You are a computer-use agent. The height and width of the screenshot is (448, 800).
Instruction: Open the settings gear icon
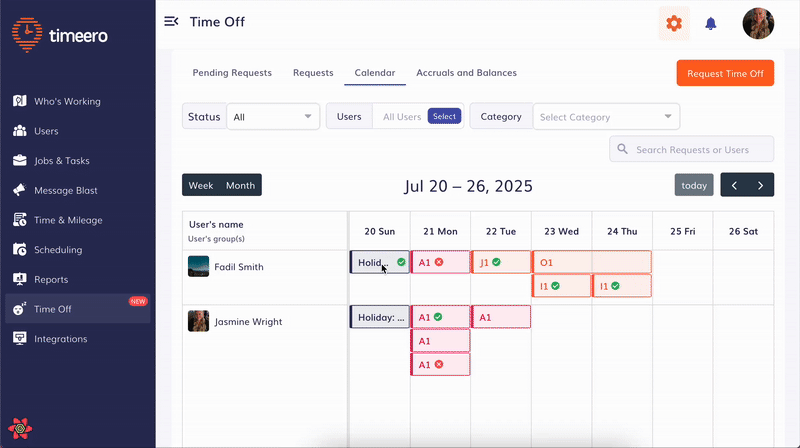pyautogui.click(x=674, y=23)
